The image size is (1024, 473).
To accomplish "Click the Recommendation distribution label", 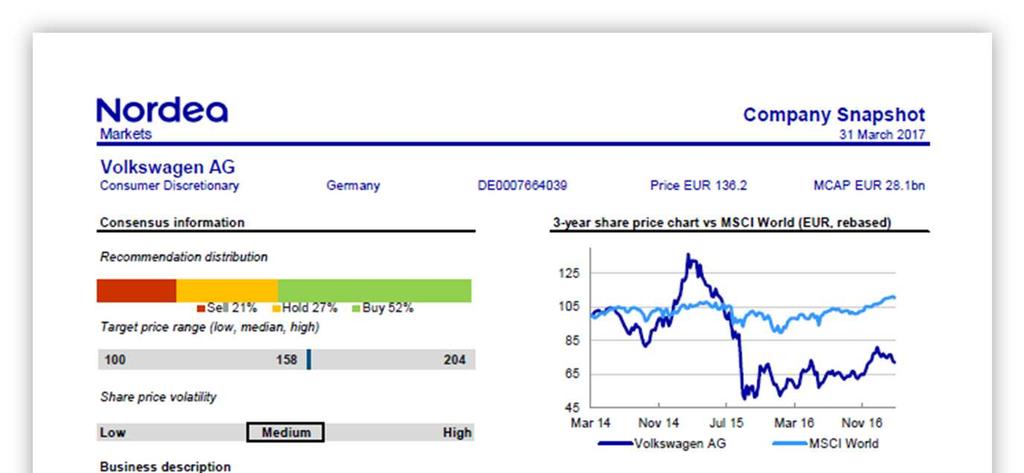I will (184, 257).
